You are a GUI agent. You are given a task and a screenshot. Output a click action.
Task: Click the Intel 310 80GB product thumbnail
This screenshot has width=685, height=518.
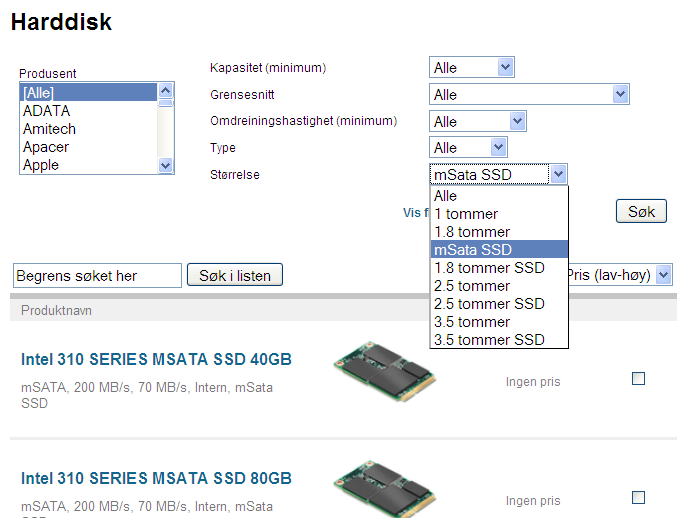[x=385, y=486]
